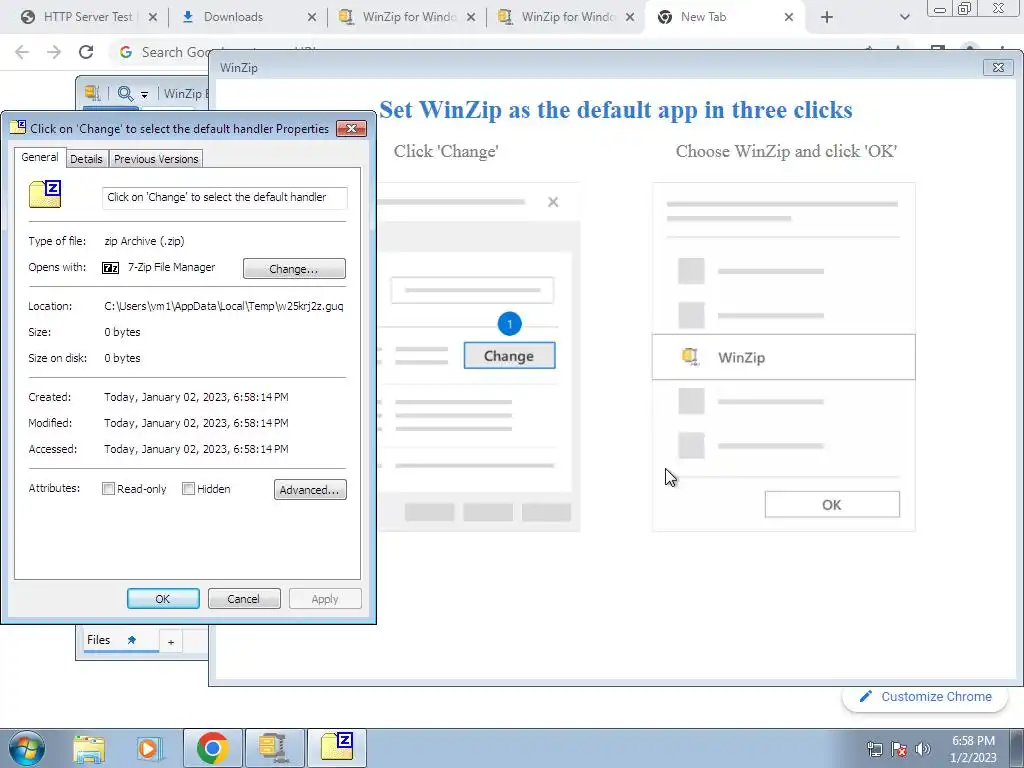Screen dimensions: 1024x768
Task: Enable the Read-only checkbox
Action: [108, 488]
